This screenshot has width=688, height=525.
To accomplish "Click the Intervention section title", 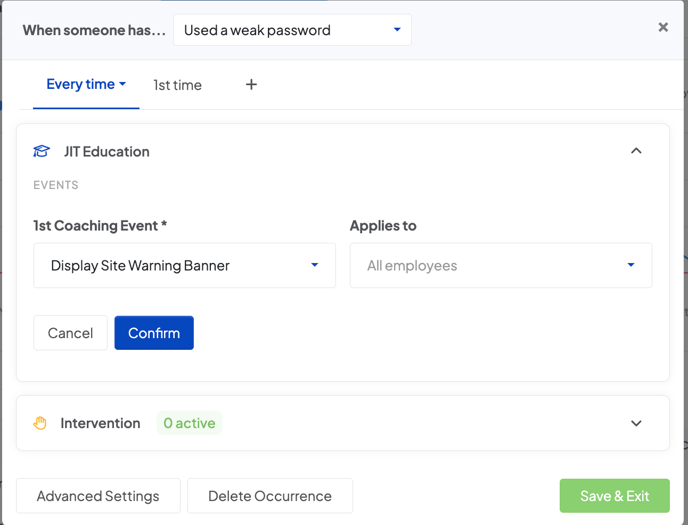I will [x=100, y=423].
